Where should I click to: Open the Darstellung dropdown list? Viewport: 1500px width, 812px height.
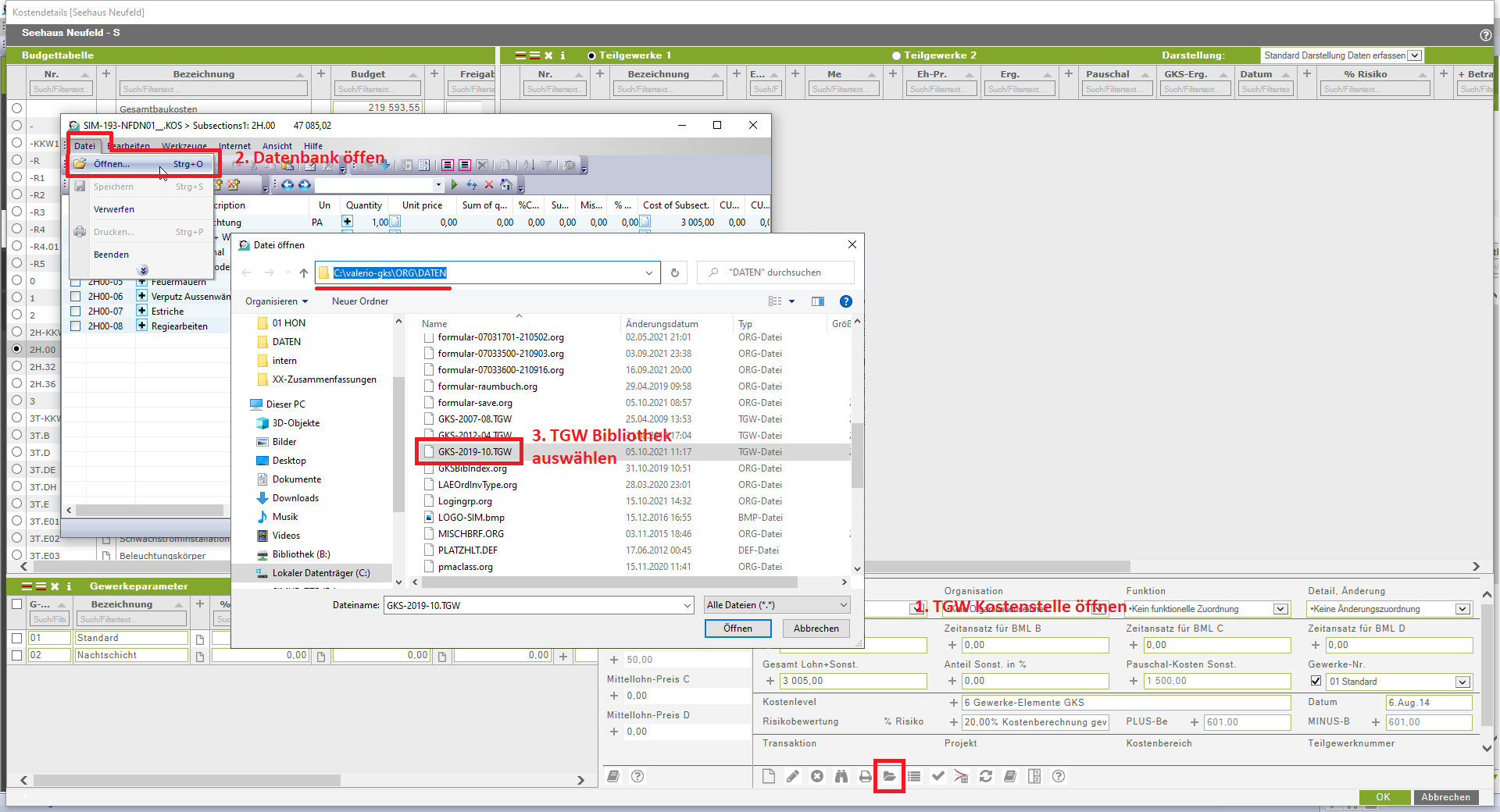click(1414, 55)
